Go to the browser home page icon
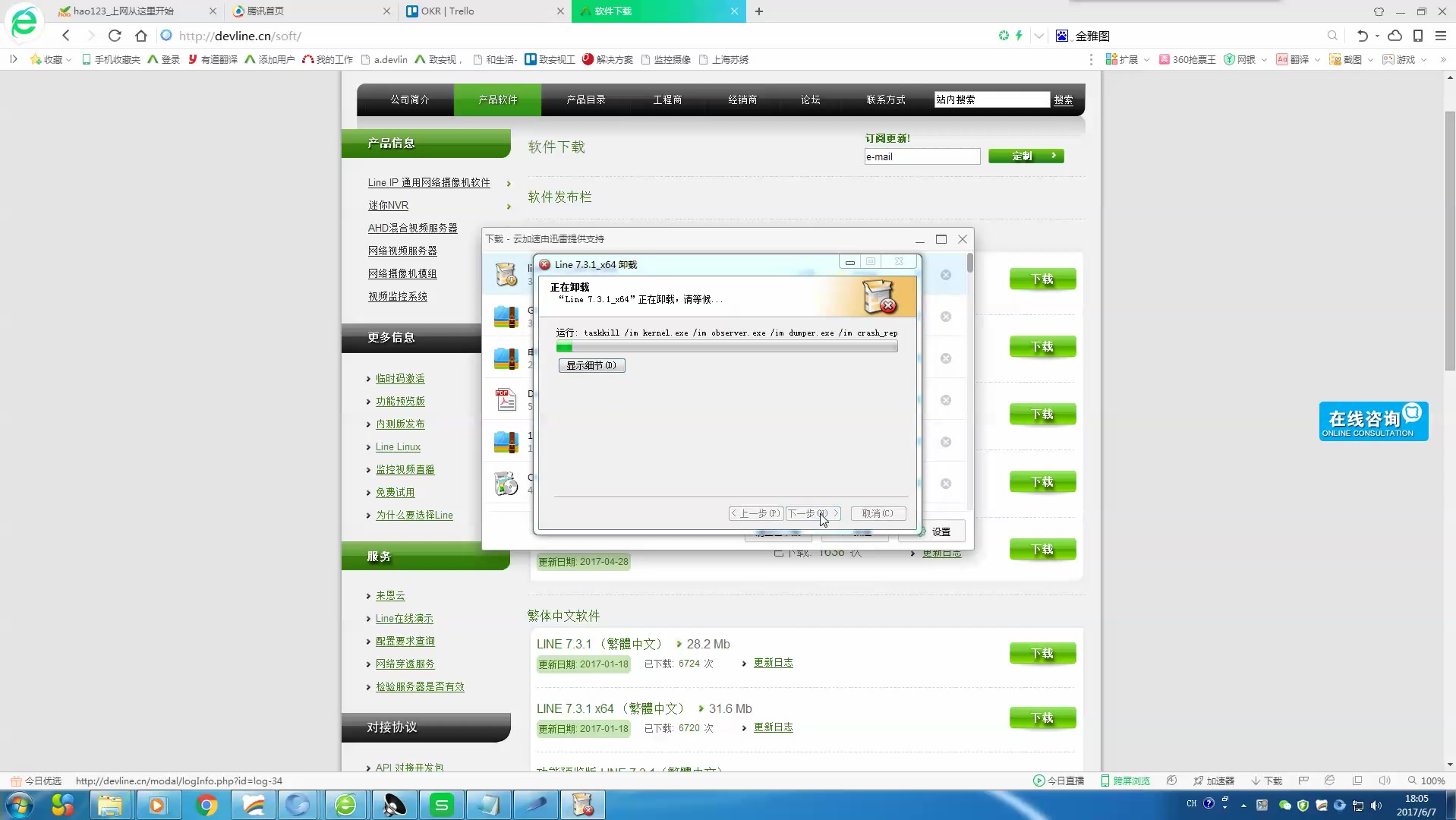 (141, 36)
